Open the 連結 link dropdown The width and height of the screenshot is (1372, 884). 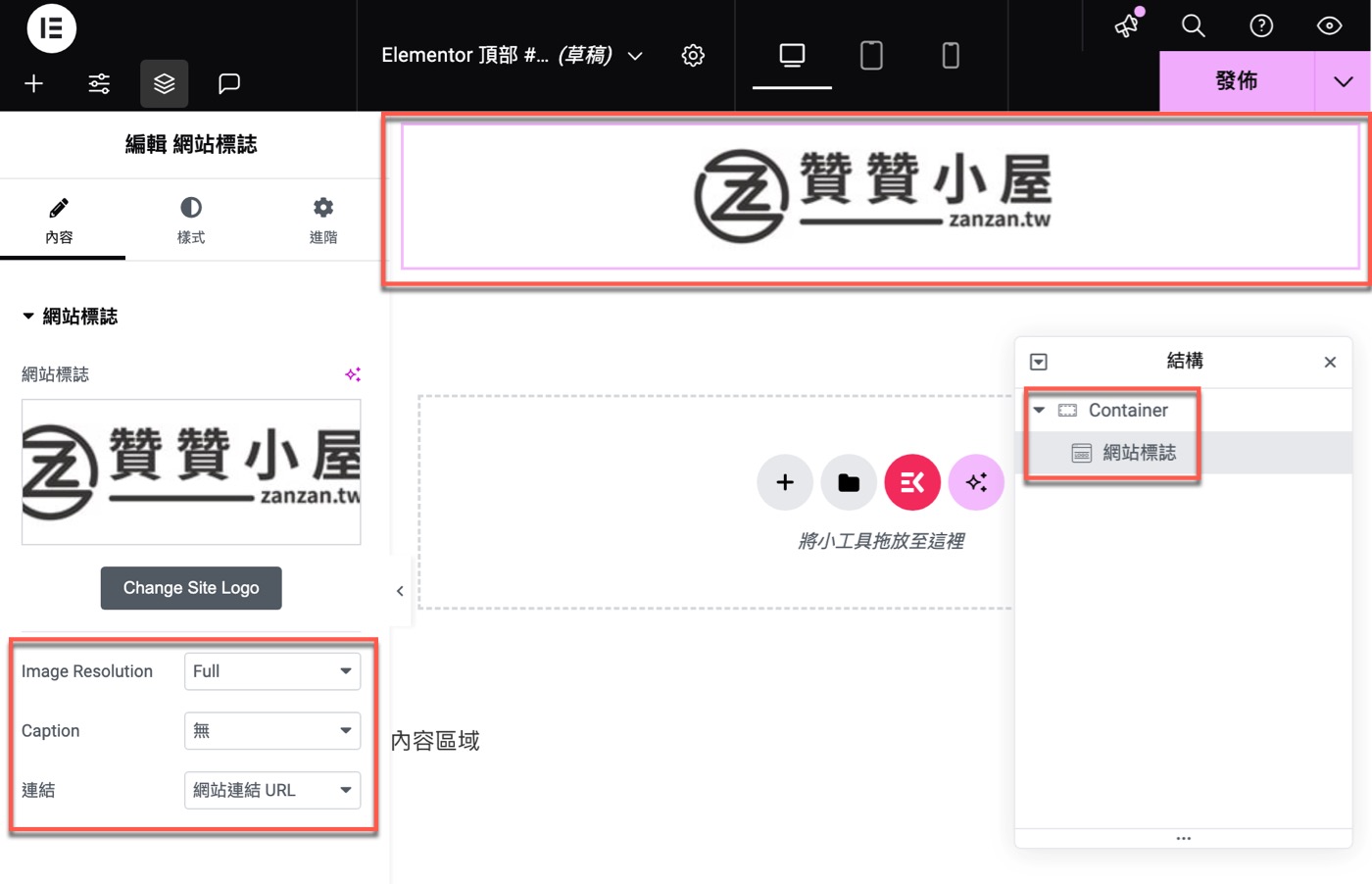click(272, 790)
